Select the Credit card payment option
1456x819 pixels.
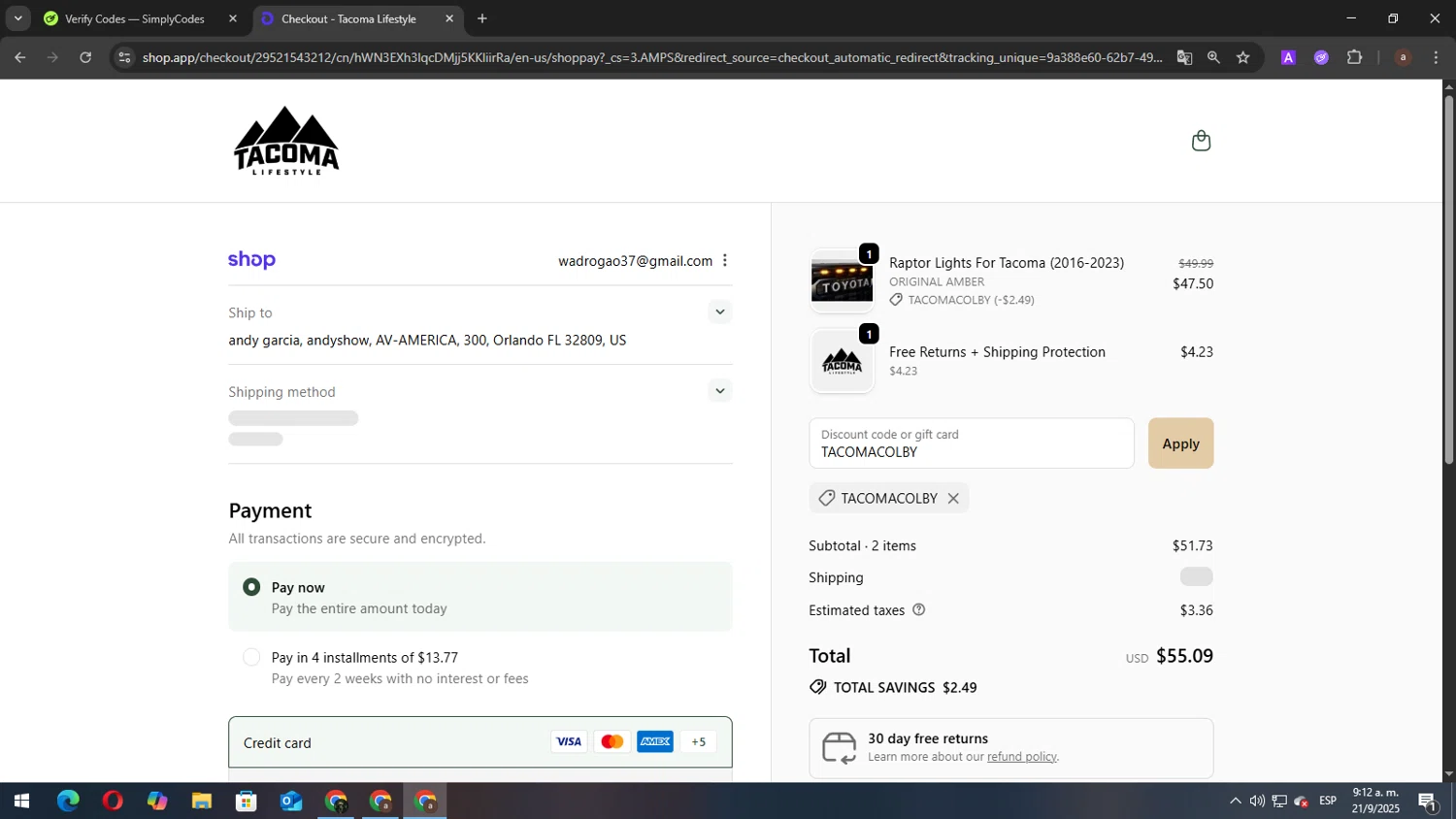480,742
